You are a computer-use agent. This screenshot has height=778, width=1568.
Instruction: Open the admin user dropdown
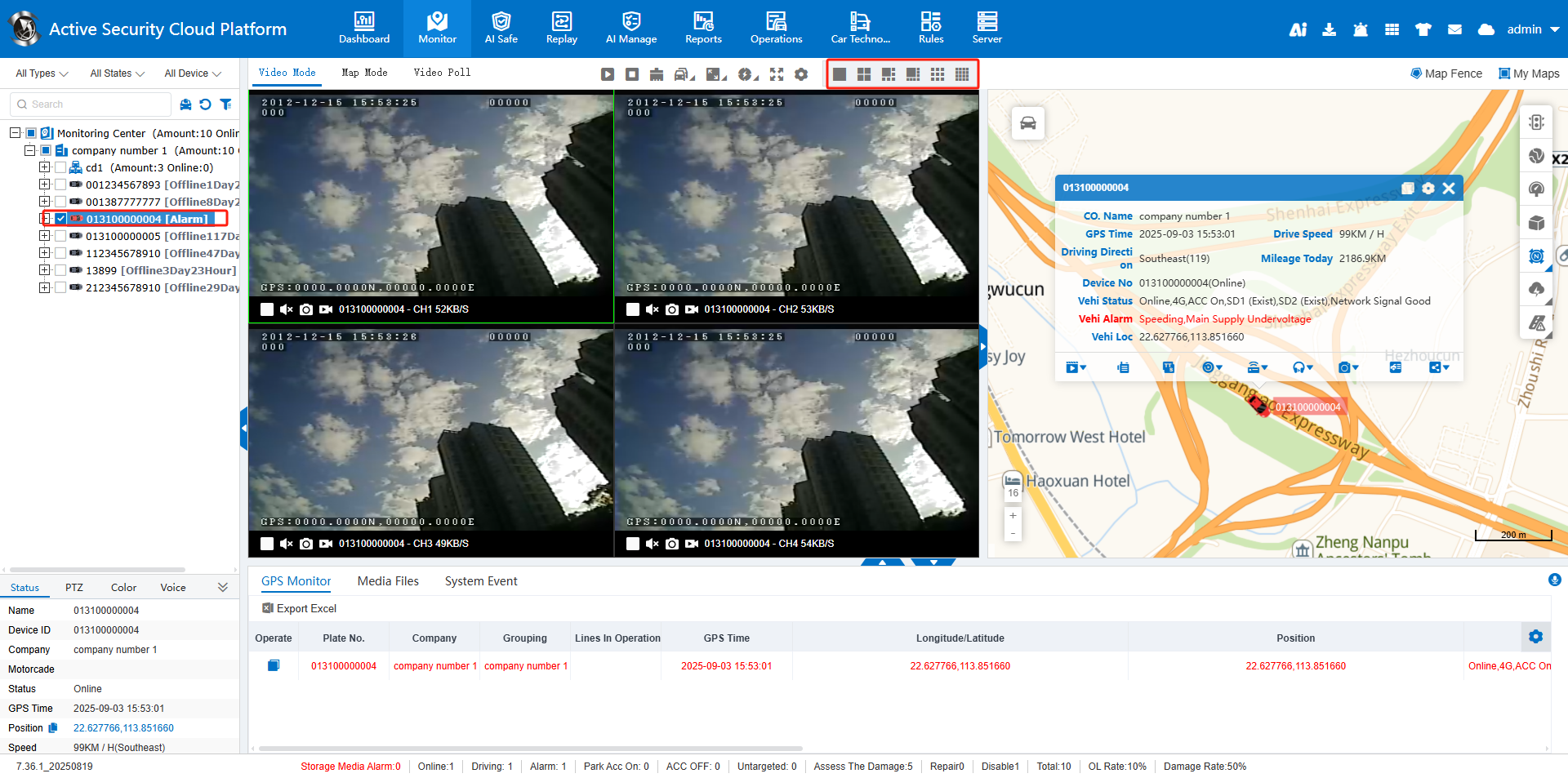(1532, 29)
